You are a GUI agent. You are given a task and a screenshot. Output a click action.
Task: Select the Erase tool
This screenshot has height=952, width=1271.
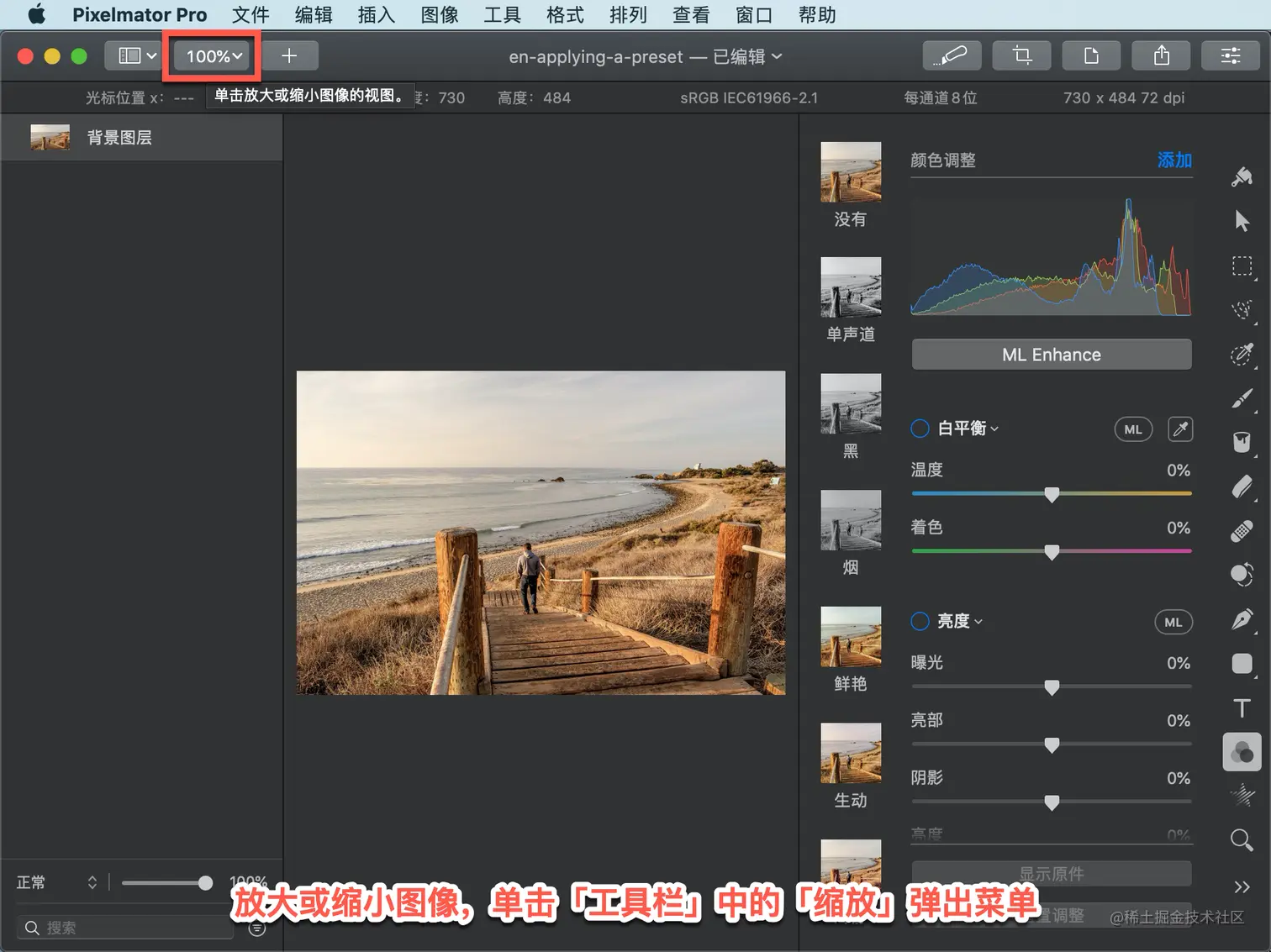click(1242, 487)
